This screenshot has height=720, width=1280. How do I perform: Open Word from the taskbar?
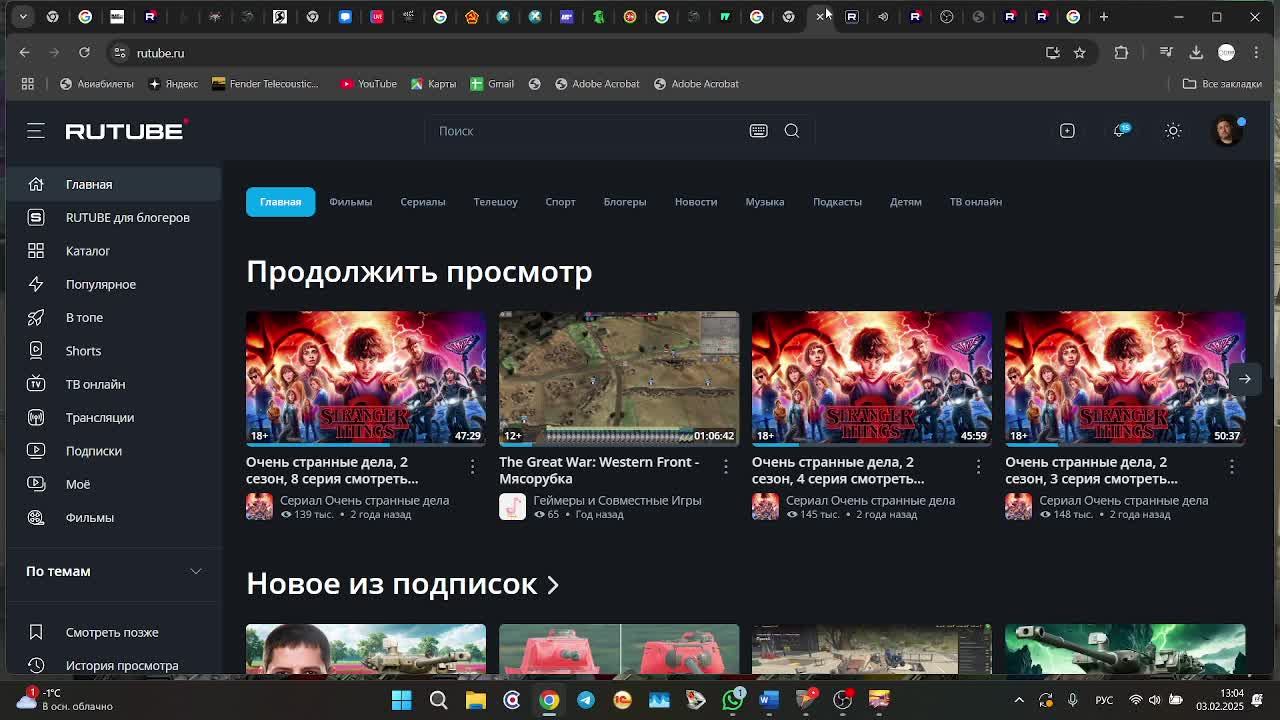(x=769, y=700)
